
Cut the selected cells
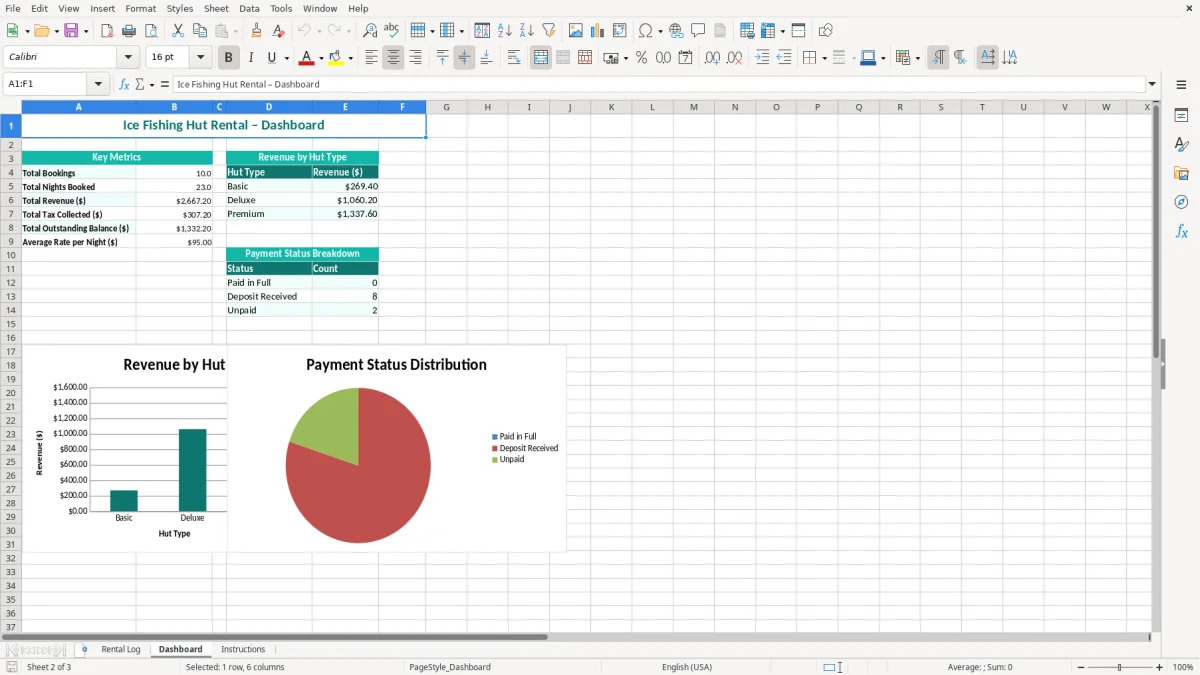tap(178, 31)
